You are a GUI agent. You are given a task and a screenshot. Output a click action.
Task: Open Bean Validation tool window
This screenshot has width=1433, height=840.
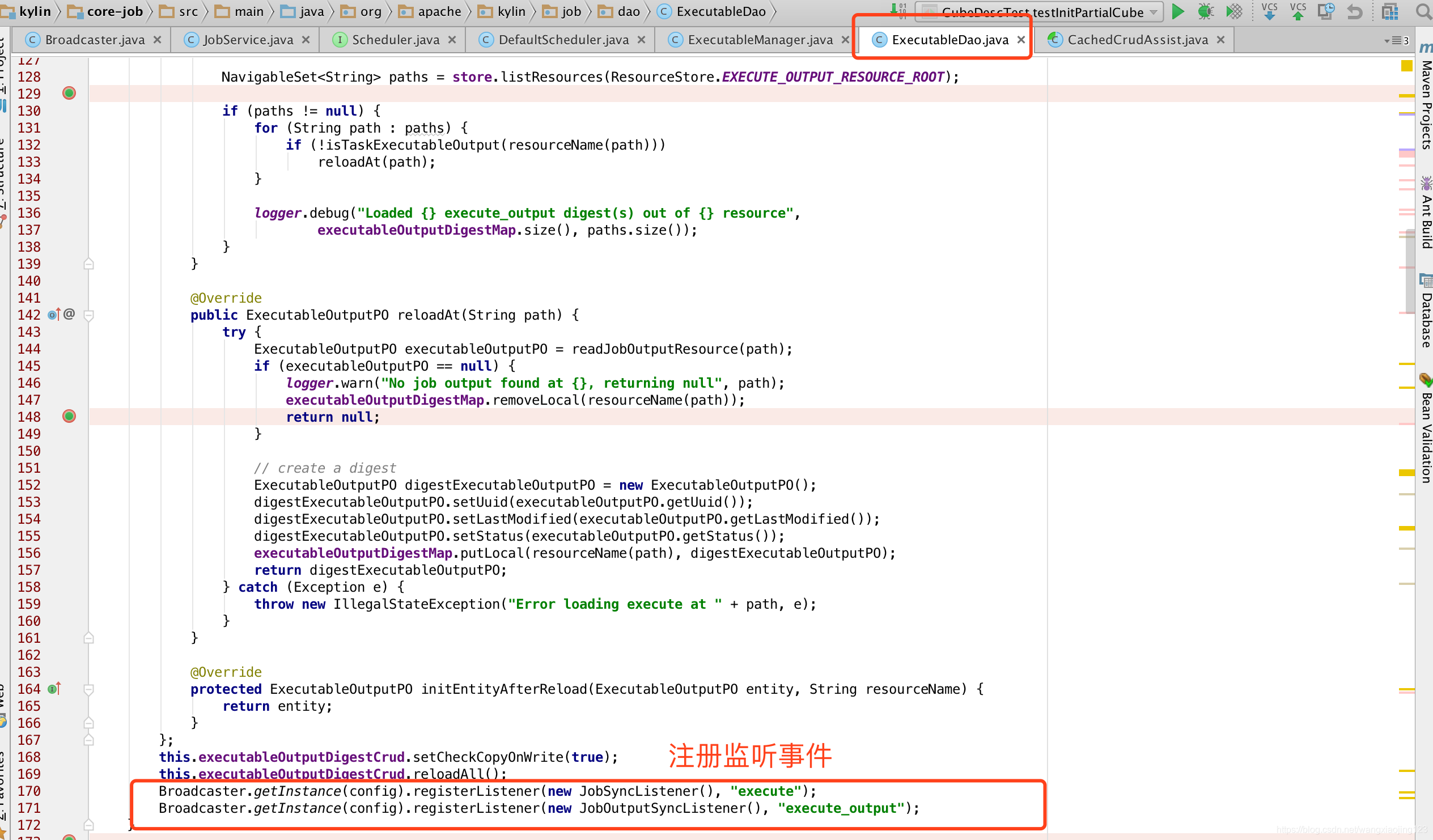[x=1426, y=429]
